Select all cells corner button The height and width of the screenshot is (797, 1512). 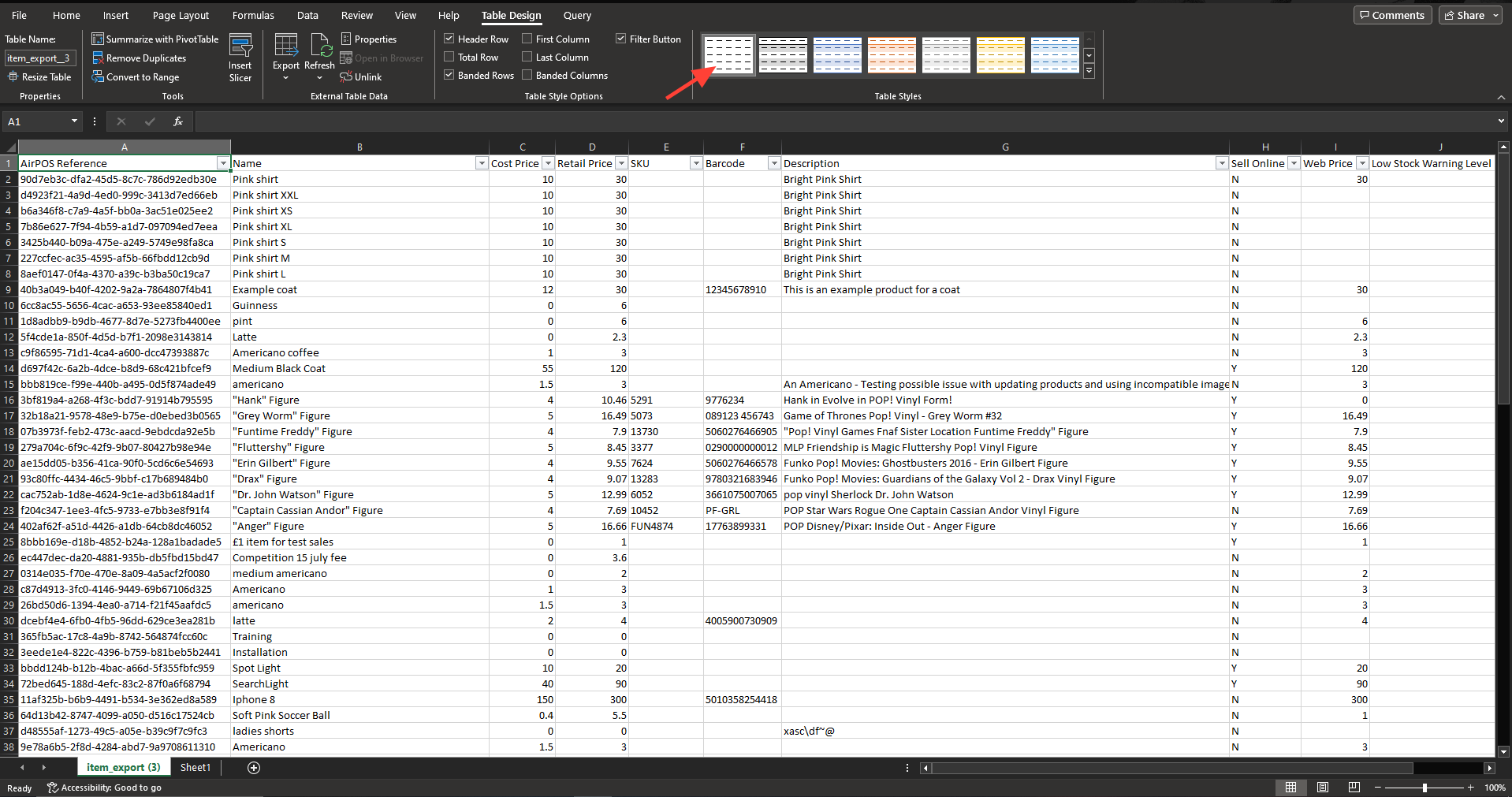point(9,147)
